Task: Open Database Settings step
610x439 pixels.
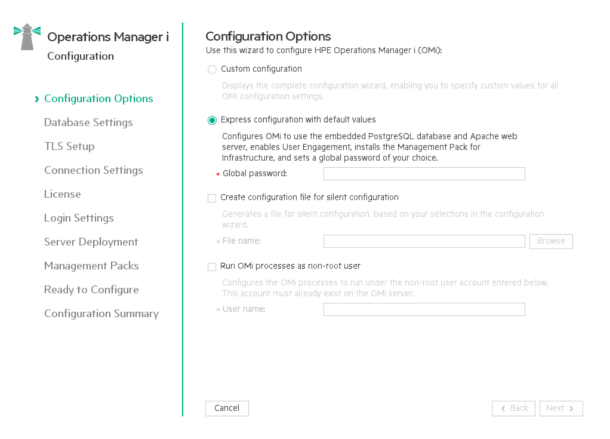Action: (88, 123)
